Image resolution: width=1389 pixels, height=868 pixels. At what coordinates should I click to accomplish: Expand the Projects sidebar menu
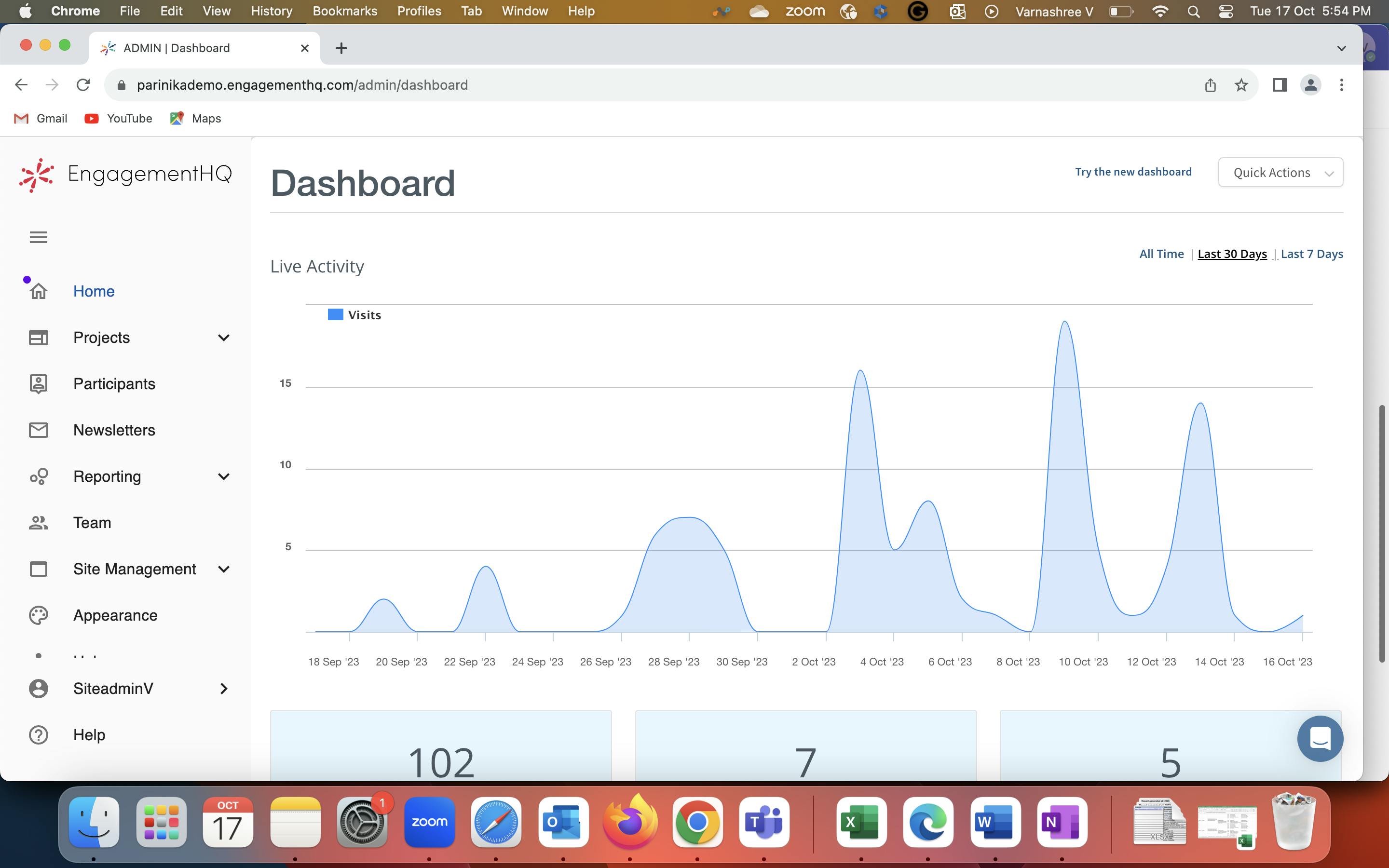[223, 338]
